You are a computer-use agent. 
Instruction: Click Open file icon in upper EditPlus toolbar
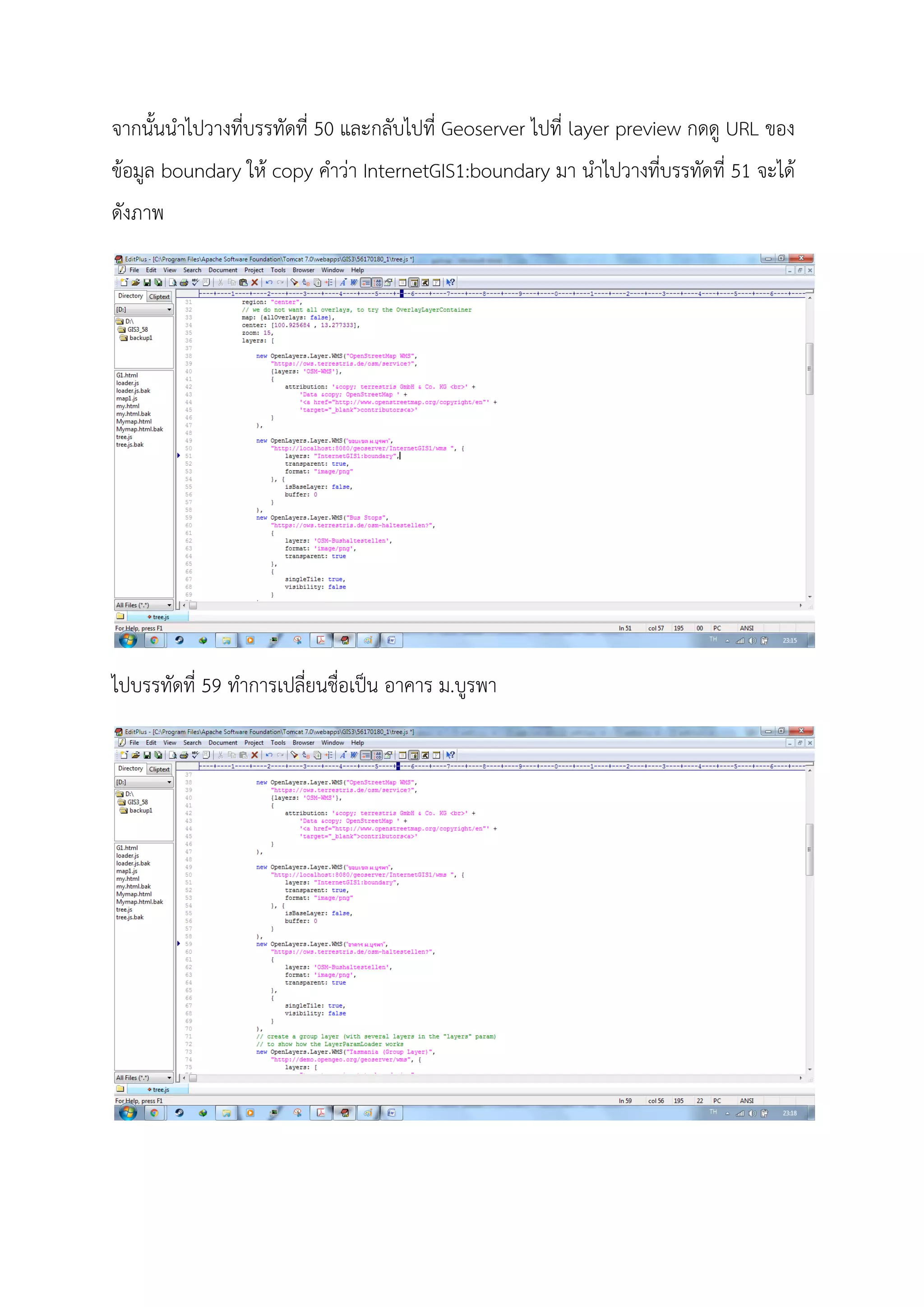click(135, 283)
